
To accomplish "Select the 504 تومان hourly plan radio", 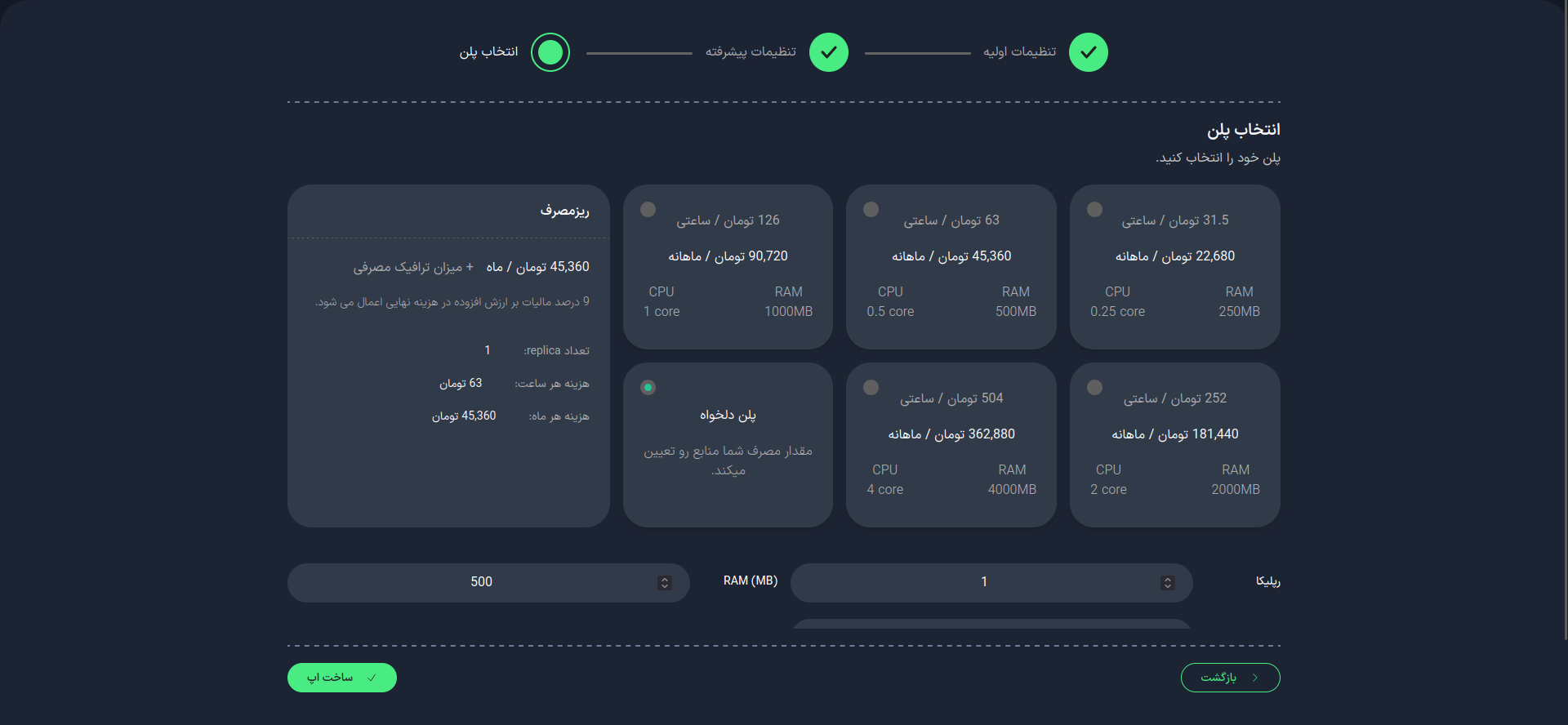I will (x=871, y=387).
